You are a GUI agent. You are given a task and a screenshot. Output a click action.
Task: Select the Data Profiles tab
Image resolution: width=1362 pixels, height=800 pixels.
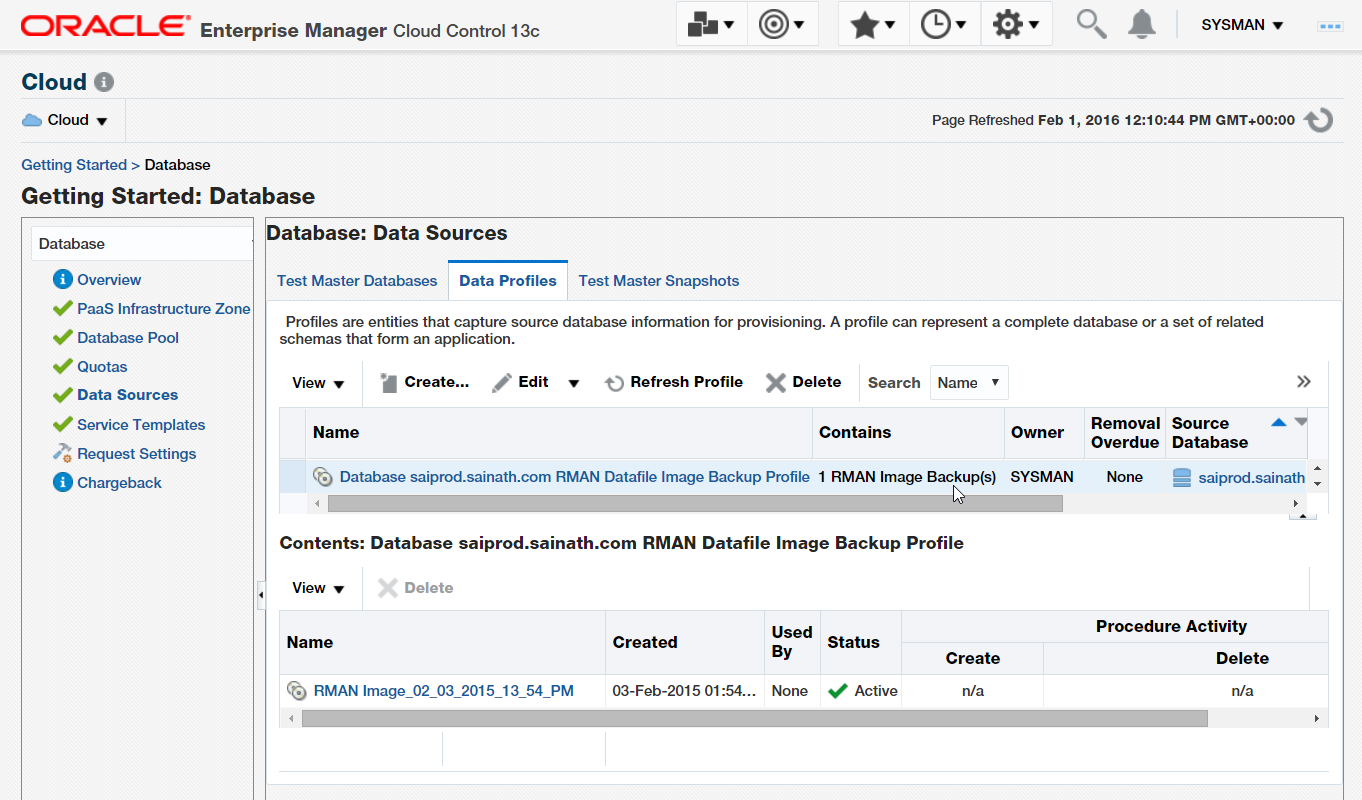(x=508, y=281)
